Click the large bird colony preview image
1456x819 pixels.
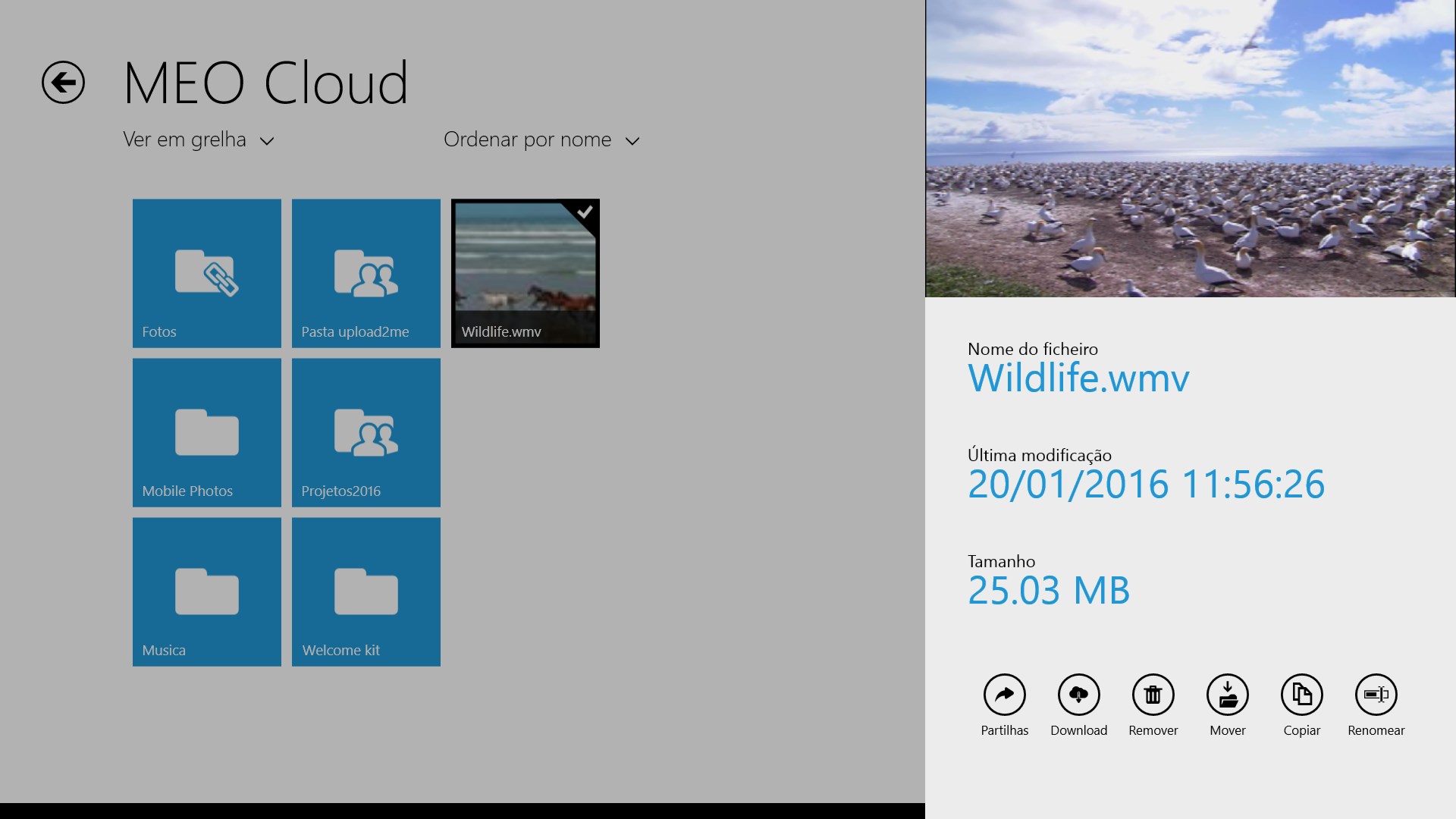pos(1190,149)
